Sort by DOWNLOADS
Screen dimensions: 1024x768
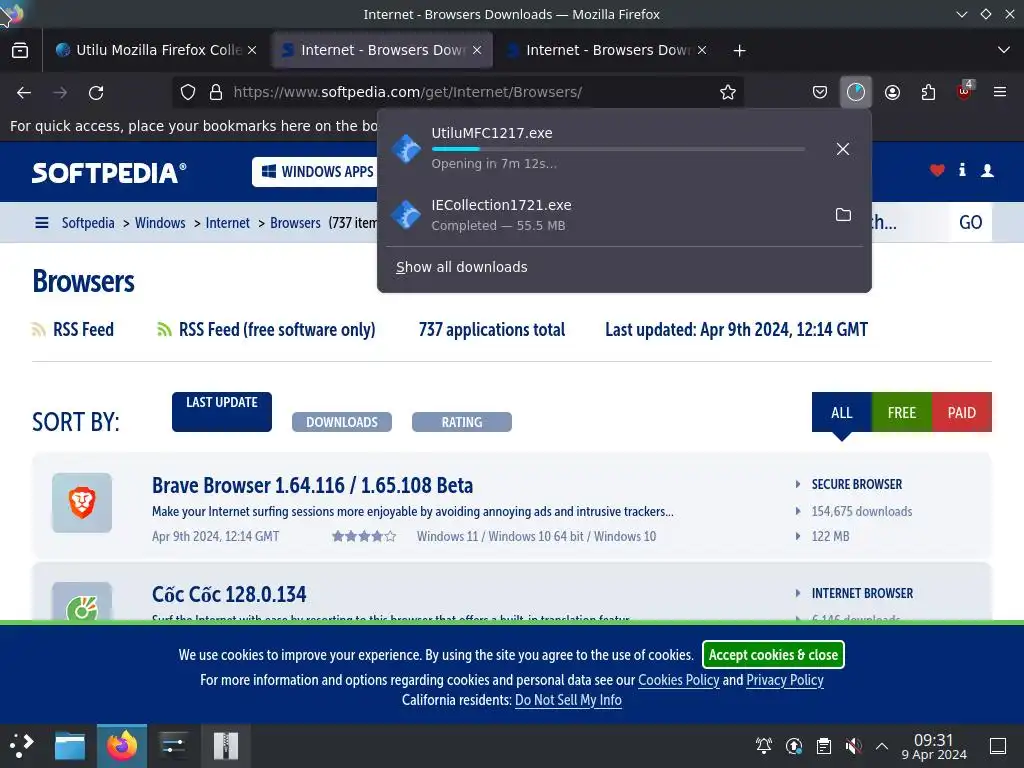tap(342, 422)
